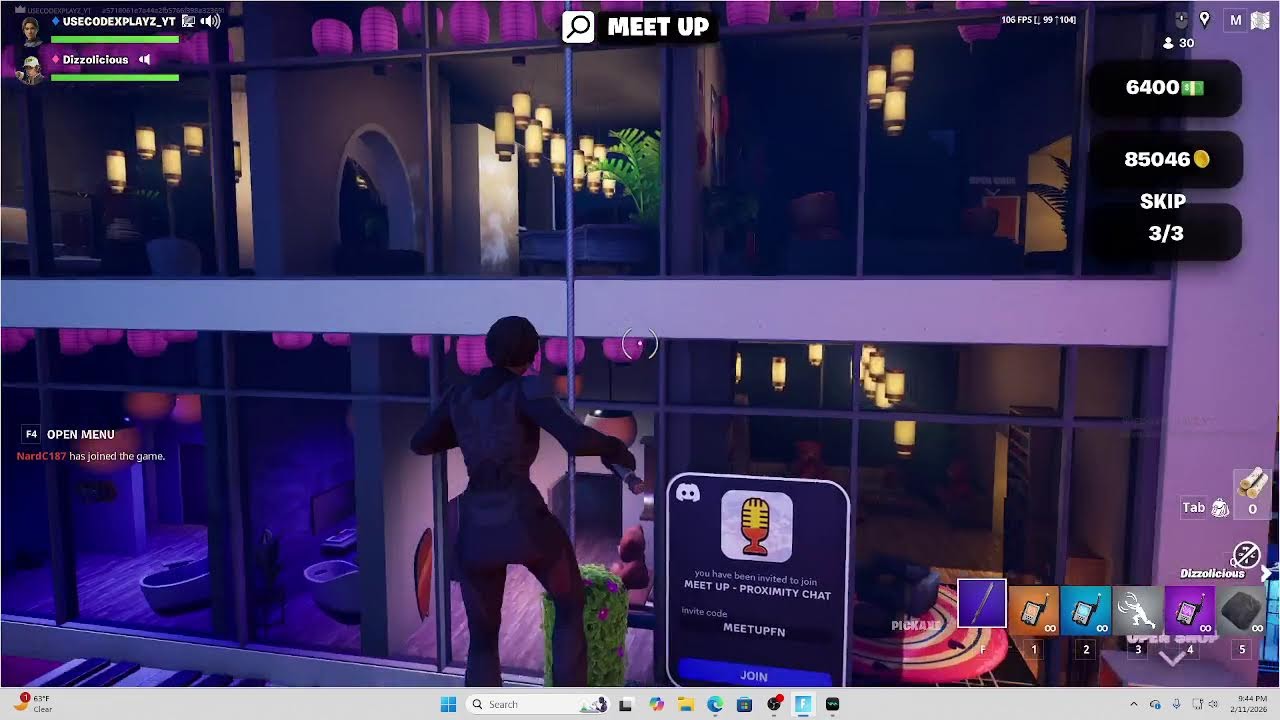Select the dark rock item in slot 5

pyautogui.click(x=1242, y=610)
